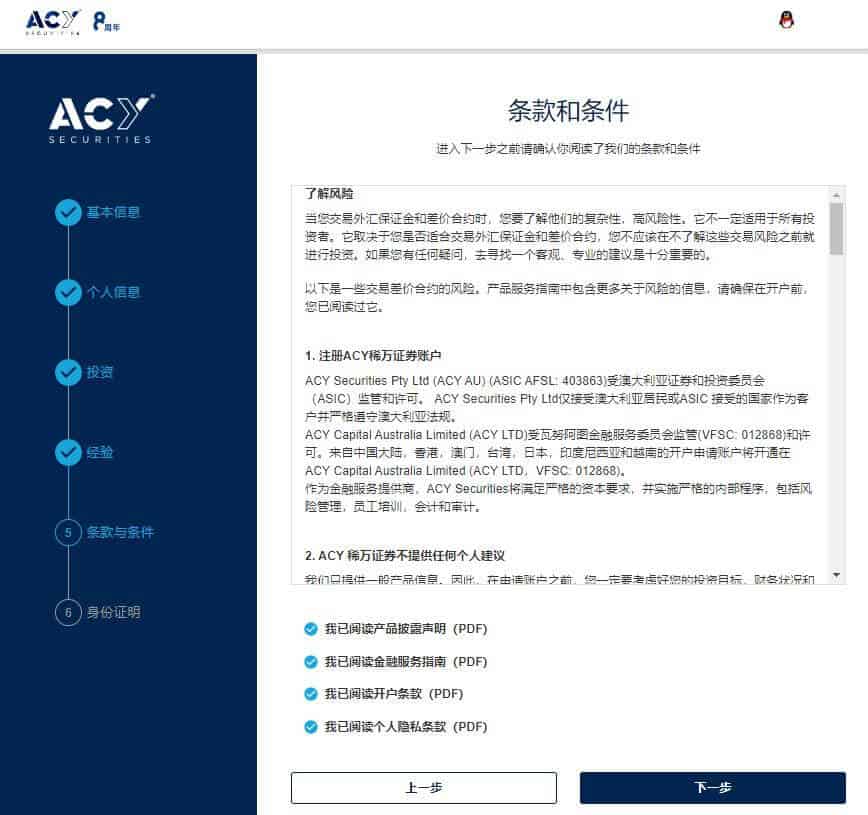The height and width of the screenshot is (815, 868).
Task: Click the terms box scrollbar thumb
Action: [836, 229]
